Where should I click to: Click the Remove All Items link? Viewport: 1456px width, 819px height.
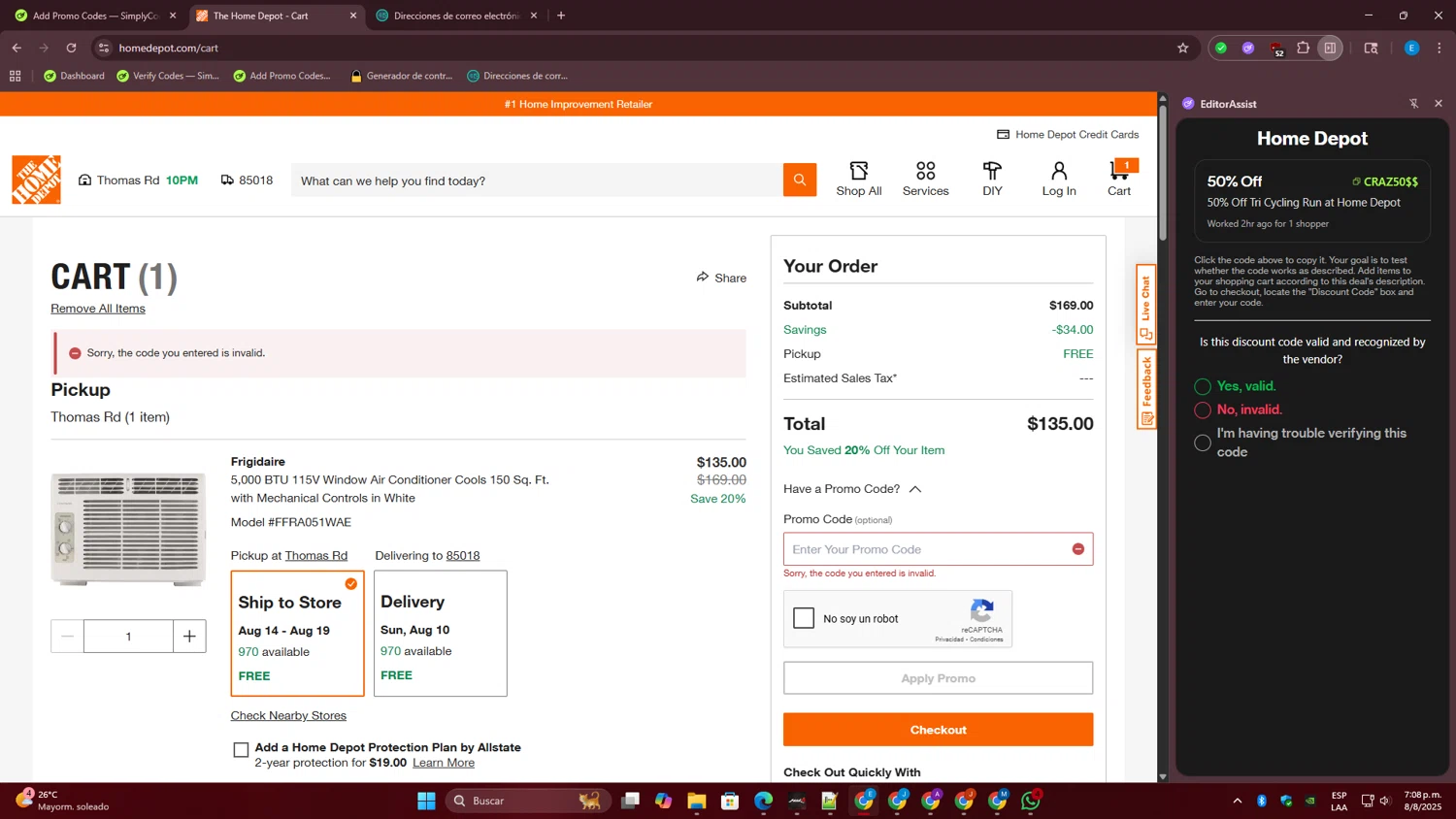(x=98, y=309)
